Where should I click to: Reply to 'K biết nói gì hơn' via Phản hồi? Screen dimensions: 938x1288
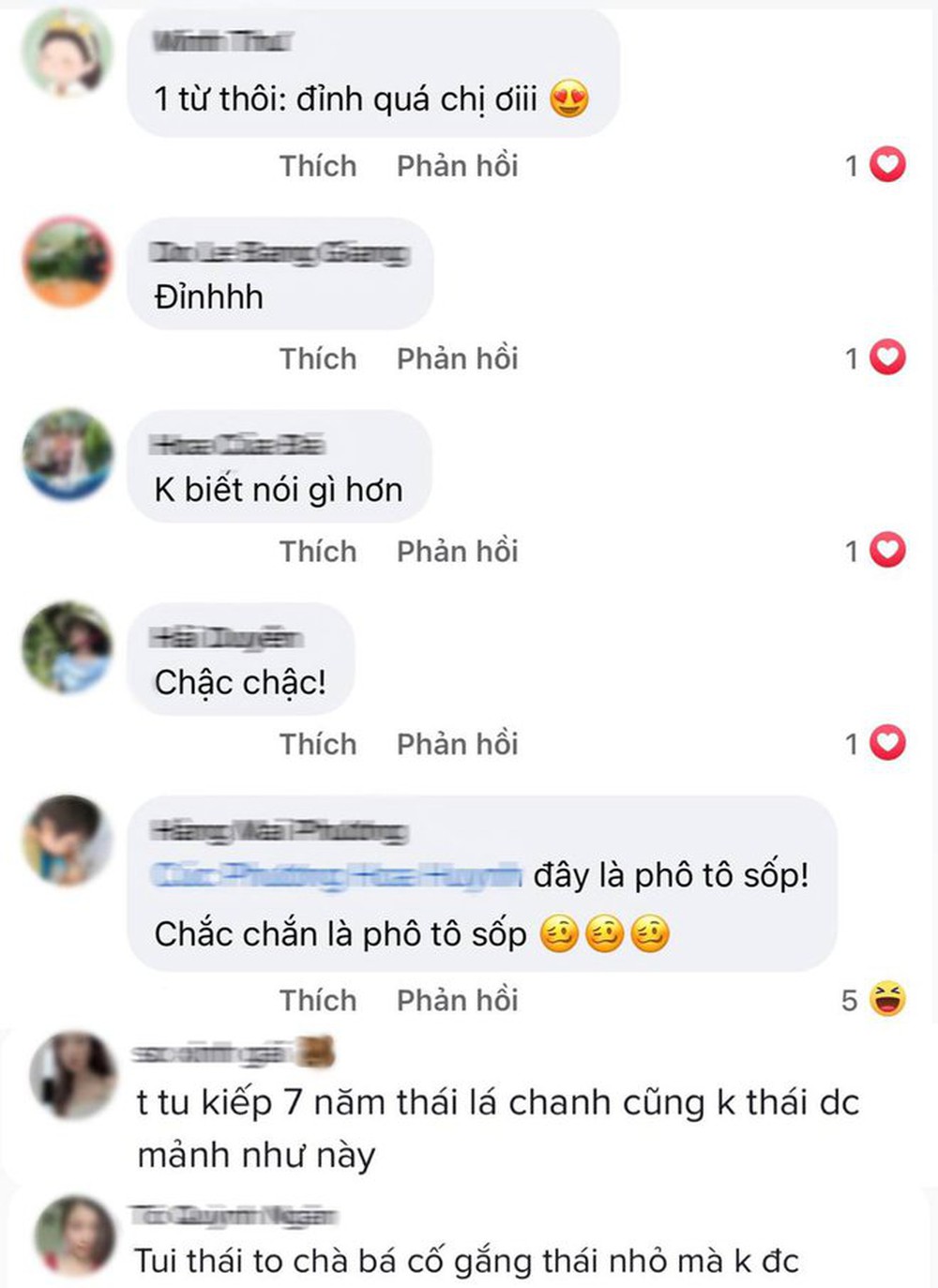point(457,551)
